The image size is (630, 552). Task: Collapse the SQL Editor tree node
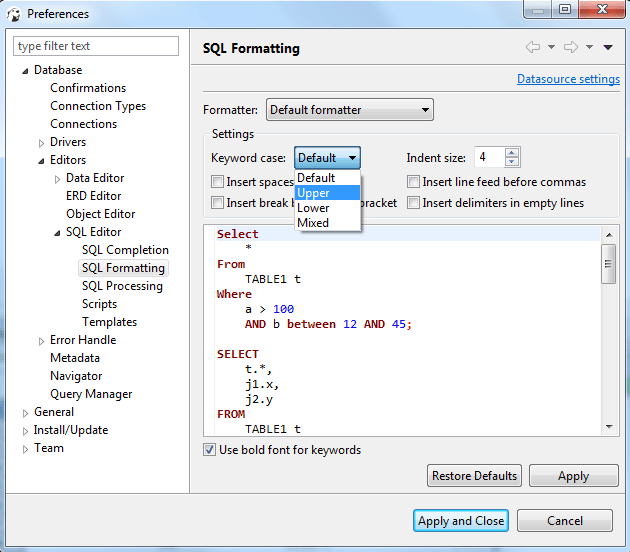pos(58,232)
